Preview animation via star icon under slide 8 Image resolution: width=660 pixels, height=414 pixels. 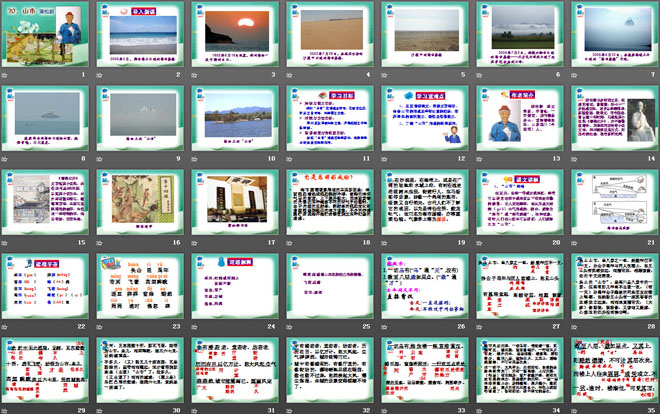click(x=5, y=159)
